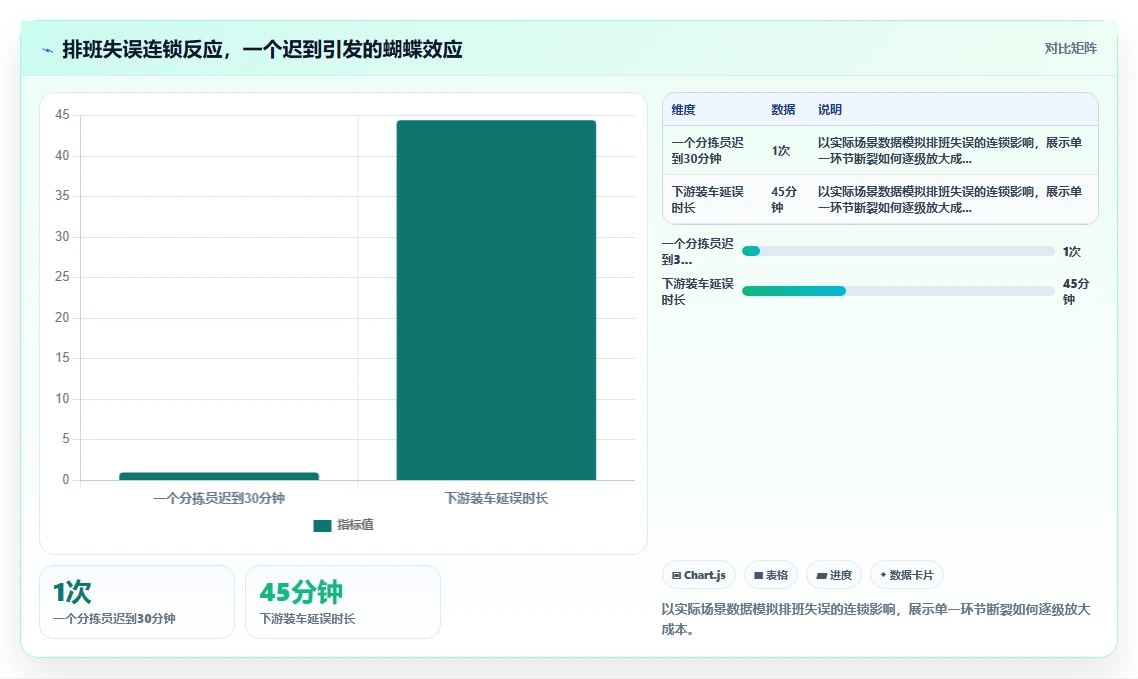Click the Chart.js tag
This screenshot has height=679, width=1138.
(x=698, y=575)
